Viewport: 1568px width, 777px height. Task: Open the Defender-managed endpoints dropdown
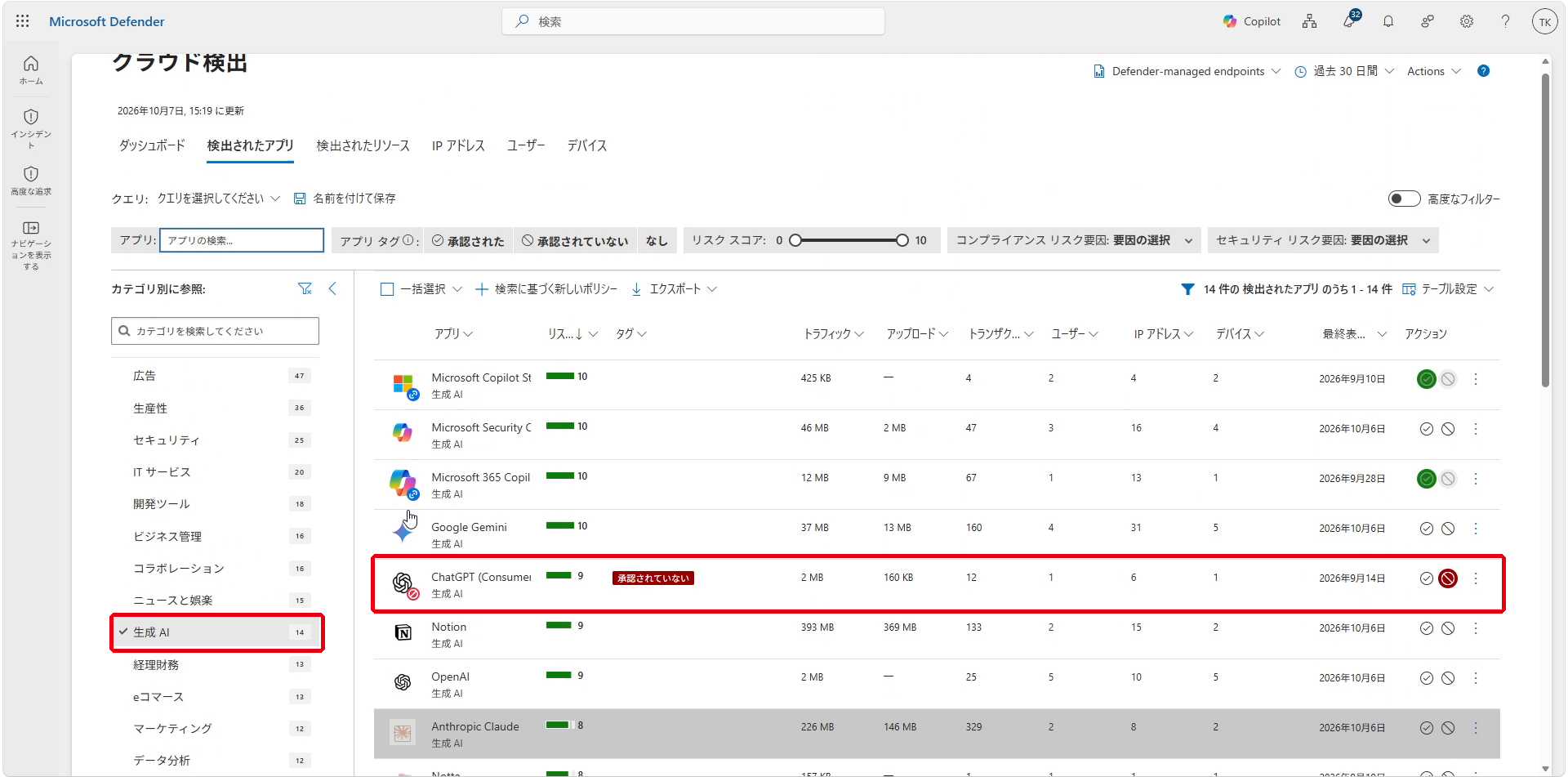tap(1187, 71)
